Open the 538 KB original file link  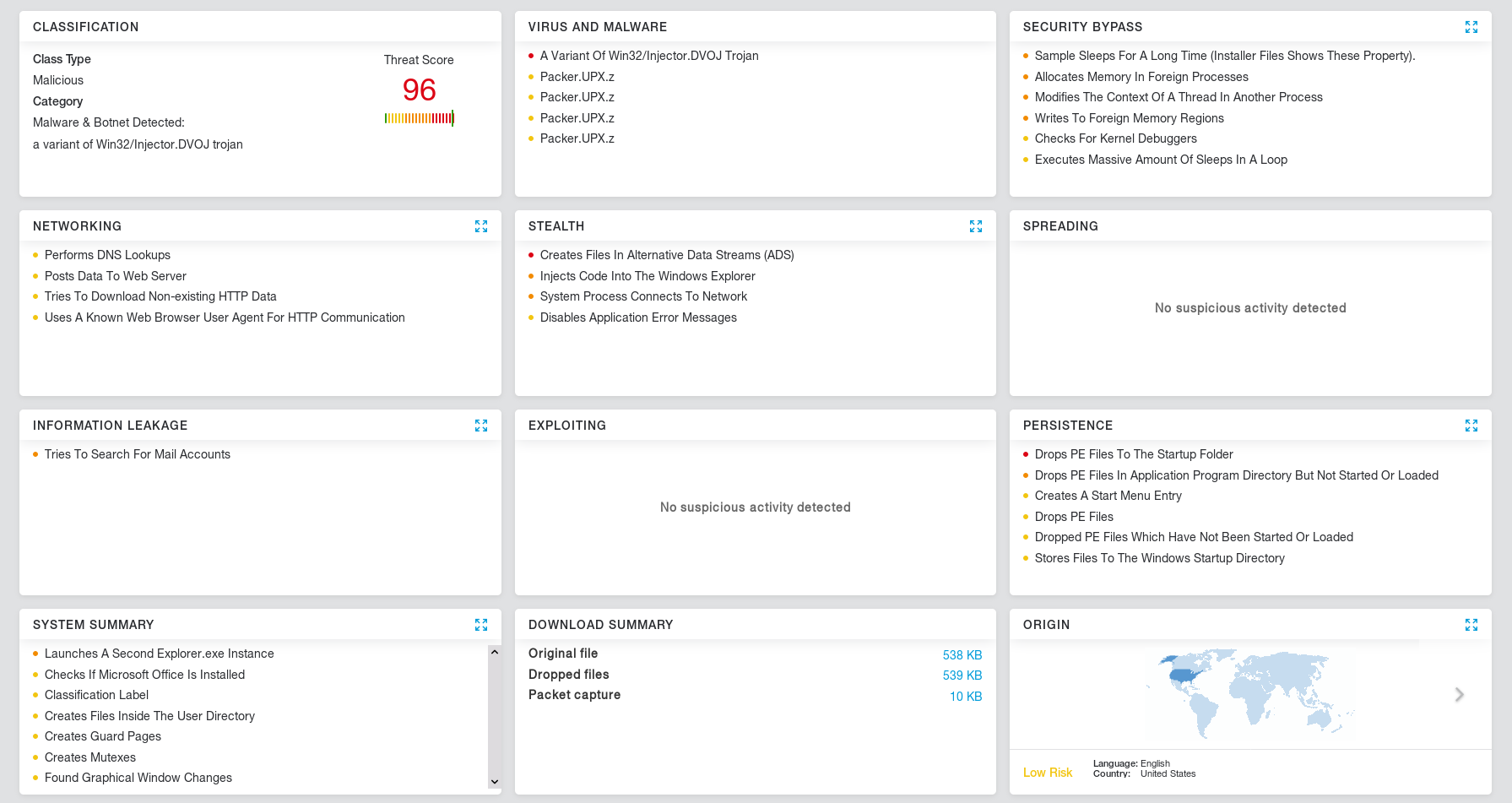point(962,655)
